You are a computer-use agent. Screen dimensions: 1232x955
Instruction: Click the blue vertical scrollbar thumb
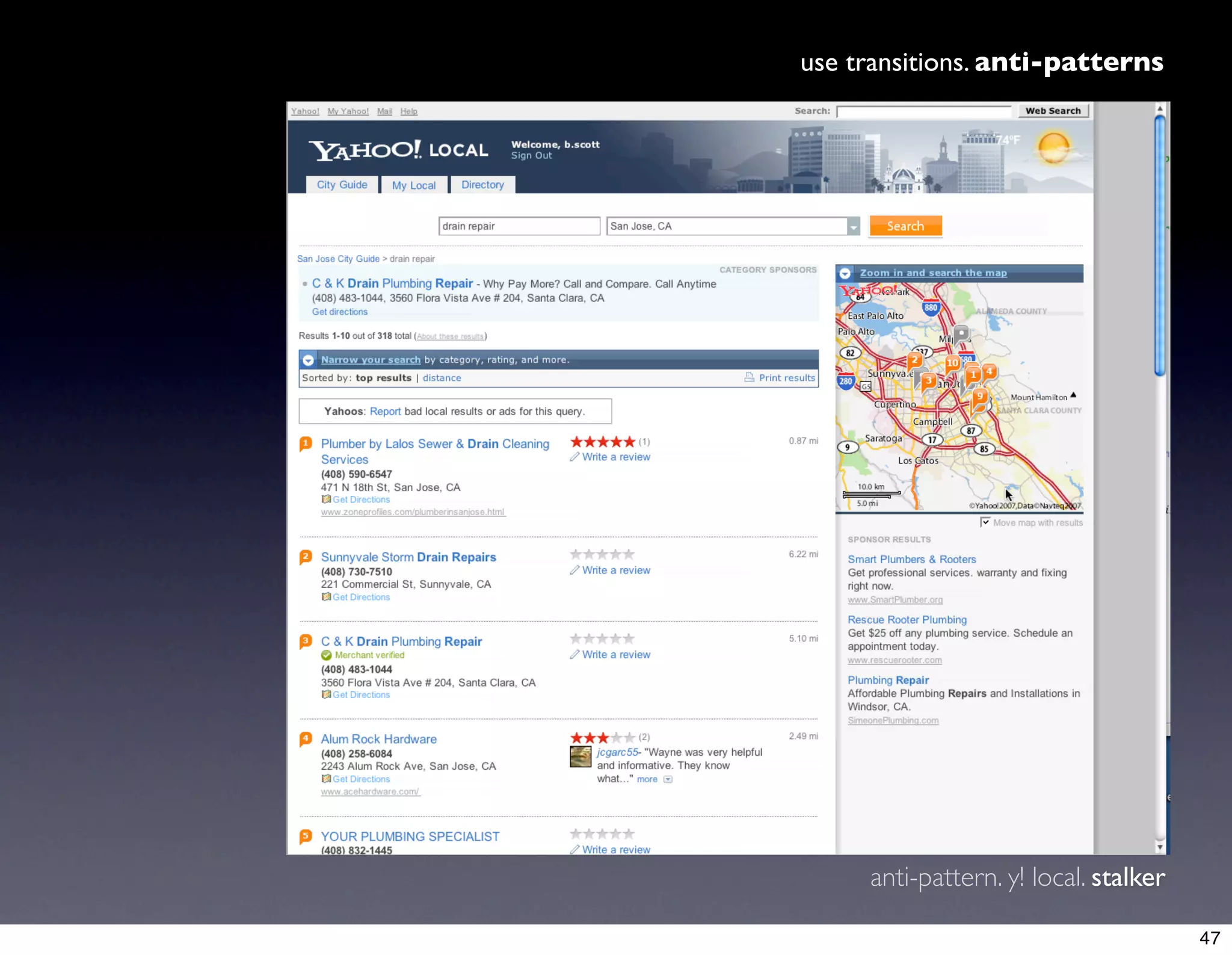coord(1160,246)
